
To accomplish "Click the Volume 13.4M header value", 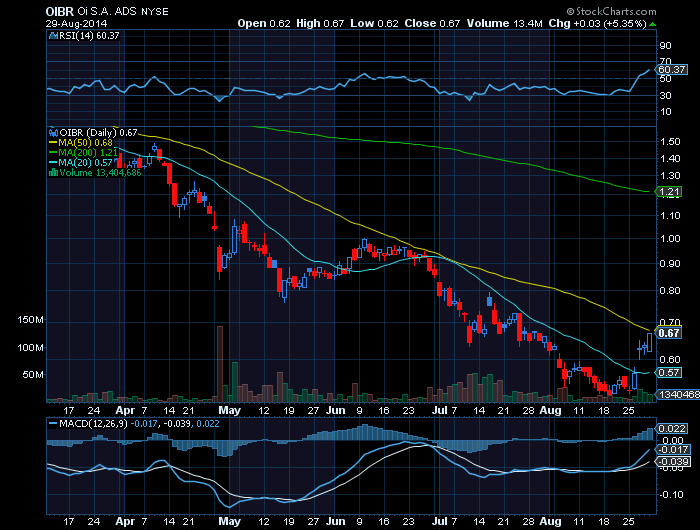I will tap(505, 23).
